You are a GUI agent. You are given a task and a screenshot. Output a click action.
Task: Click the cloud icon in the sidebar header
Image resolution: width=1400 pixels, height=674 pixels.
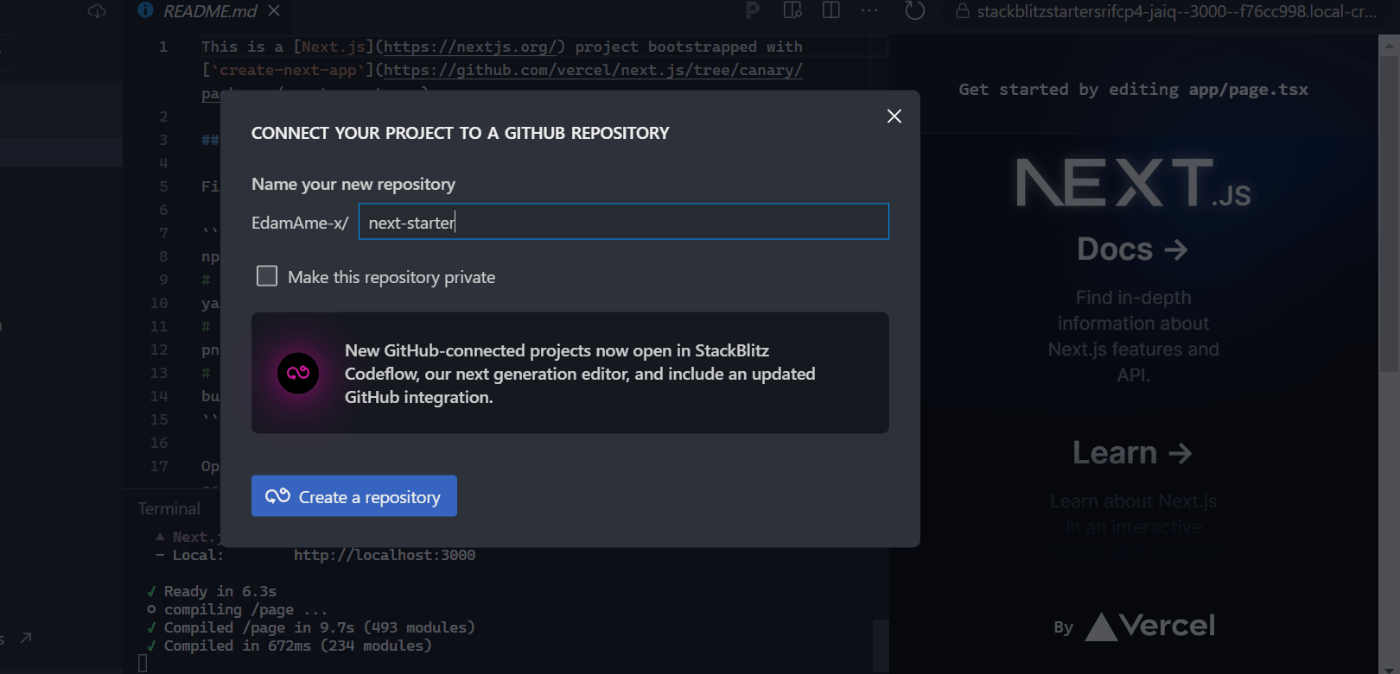coord(97,11)
